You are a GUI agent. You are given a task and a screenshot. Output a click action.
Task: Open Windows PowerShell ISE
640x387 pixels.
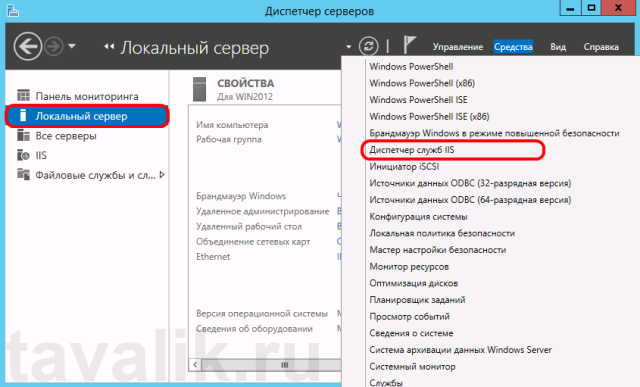pyautogui.click(x=418, y=100)
